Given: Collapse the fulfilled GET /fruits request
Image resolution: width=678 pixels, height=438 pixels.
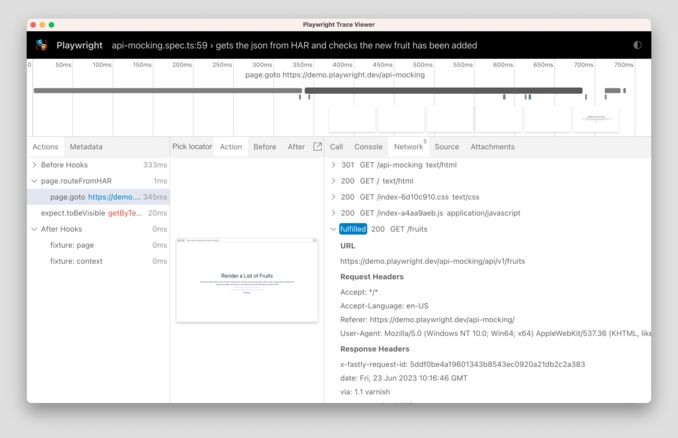Looking at the screenshot, I should [x=334, y=229].
